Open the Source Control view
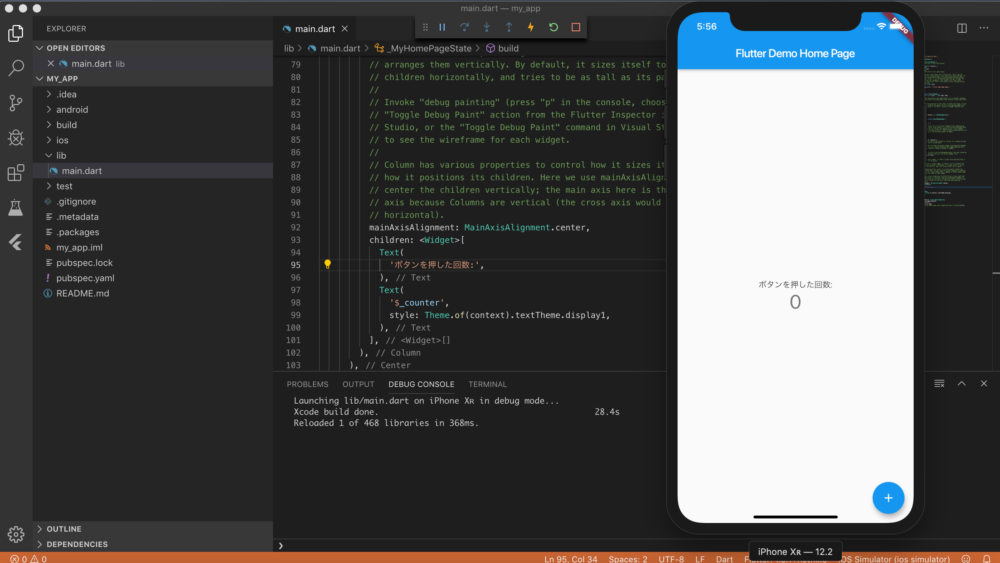This screenshot has width=1000, height=563. (16, 103)
